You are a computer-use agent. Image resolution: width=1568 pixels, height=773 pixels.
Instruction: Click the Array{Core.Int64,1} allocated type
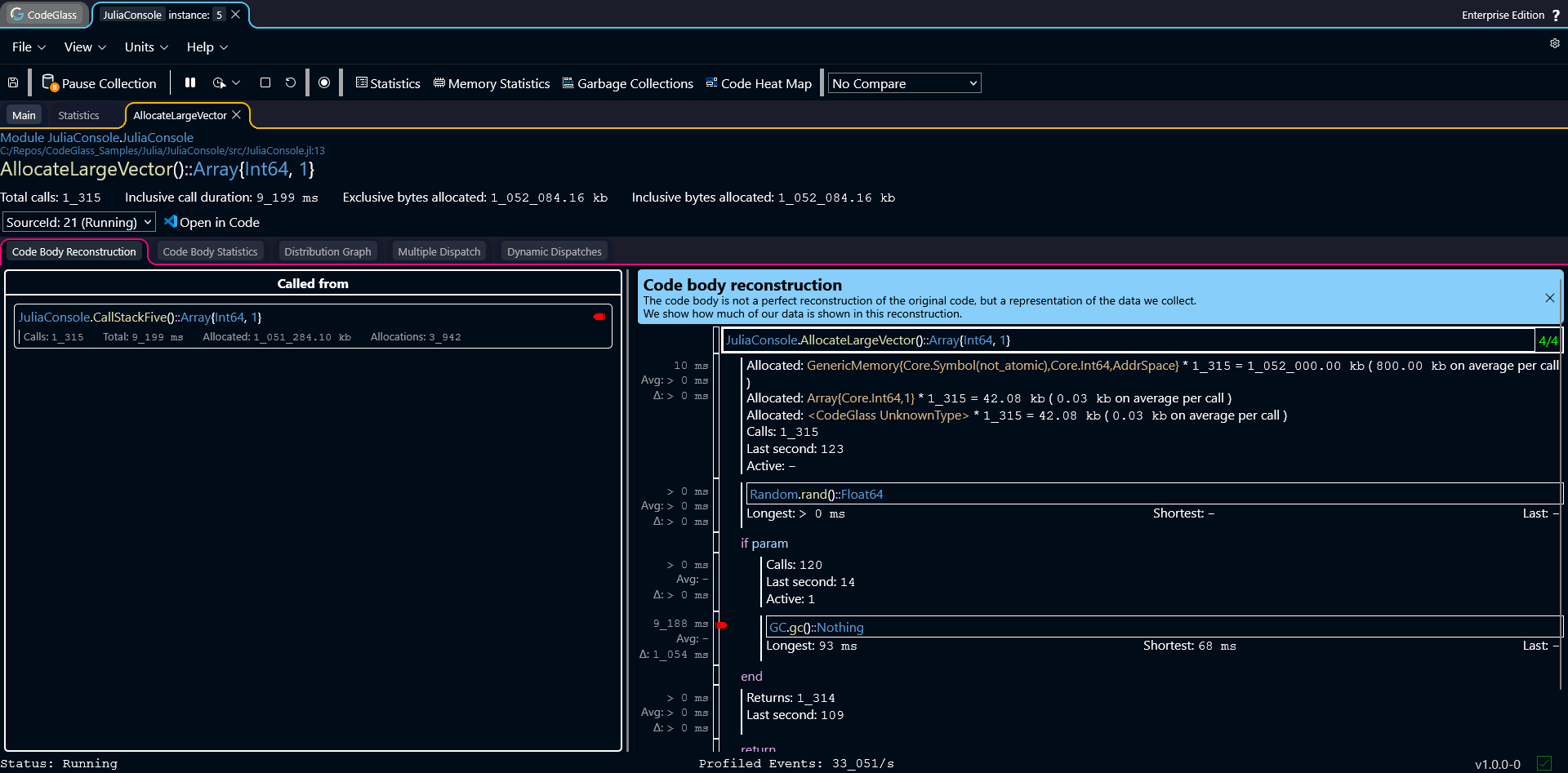[861, 398]
